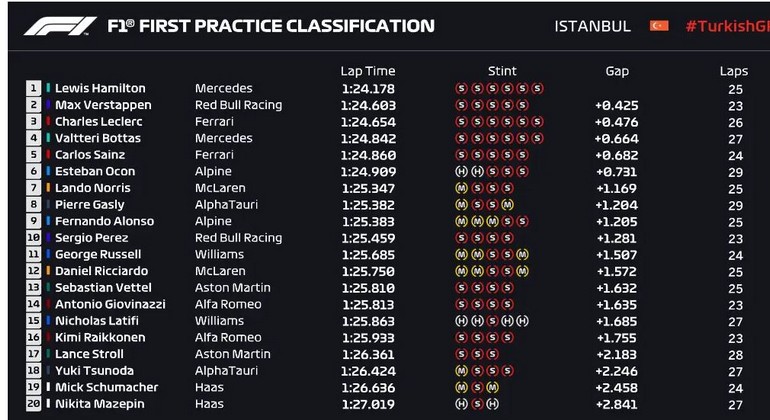Viewport: 770px width, 420px height.
Task: Click the position 20 badge beside Nikita Mazepin
Action: 33,404
